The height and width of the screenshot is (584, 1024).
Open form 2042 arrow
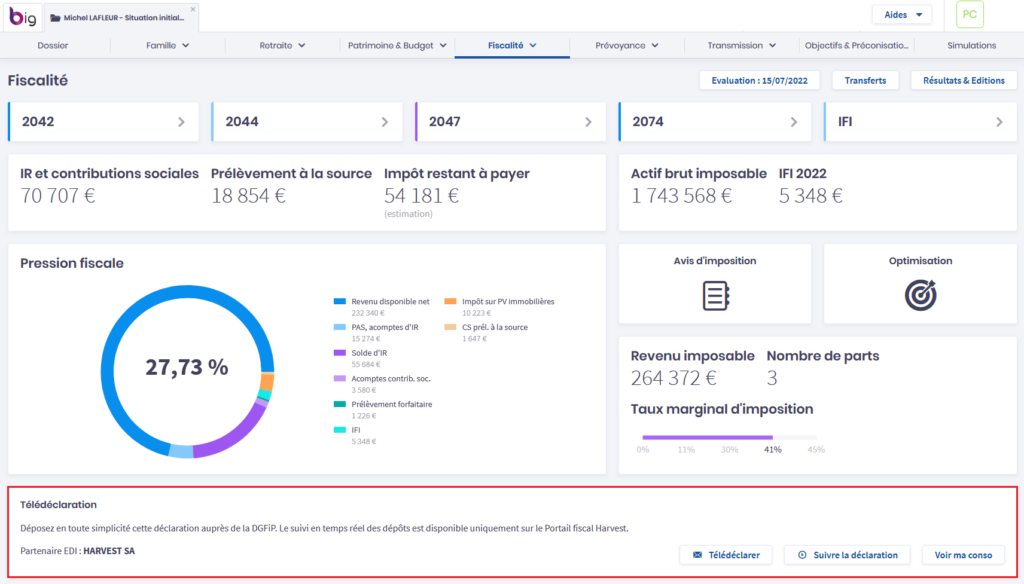pos(181,122)
